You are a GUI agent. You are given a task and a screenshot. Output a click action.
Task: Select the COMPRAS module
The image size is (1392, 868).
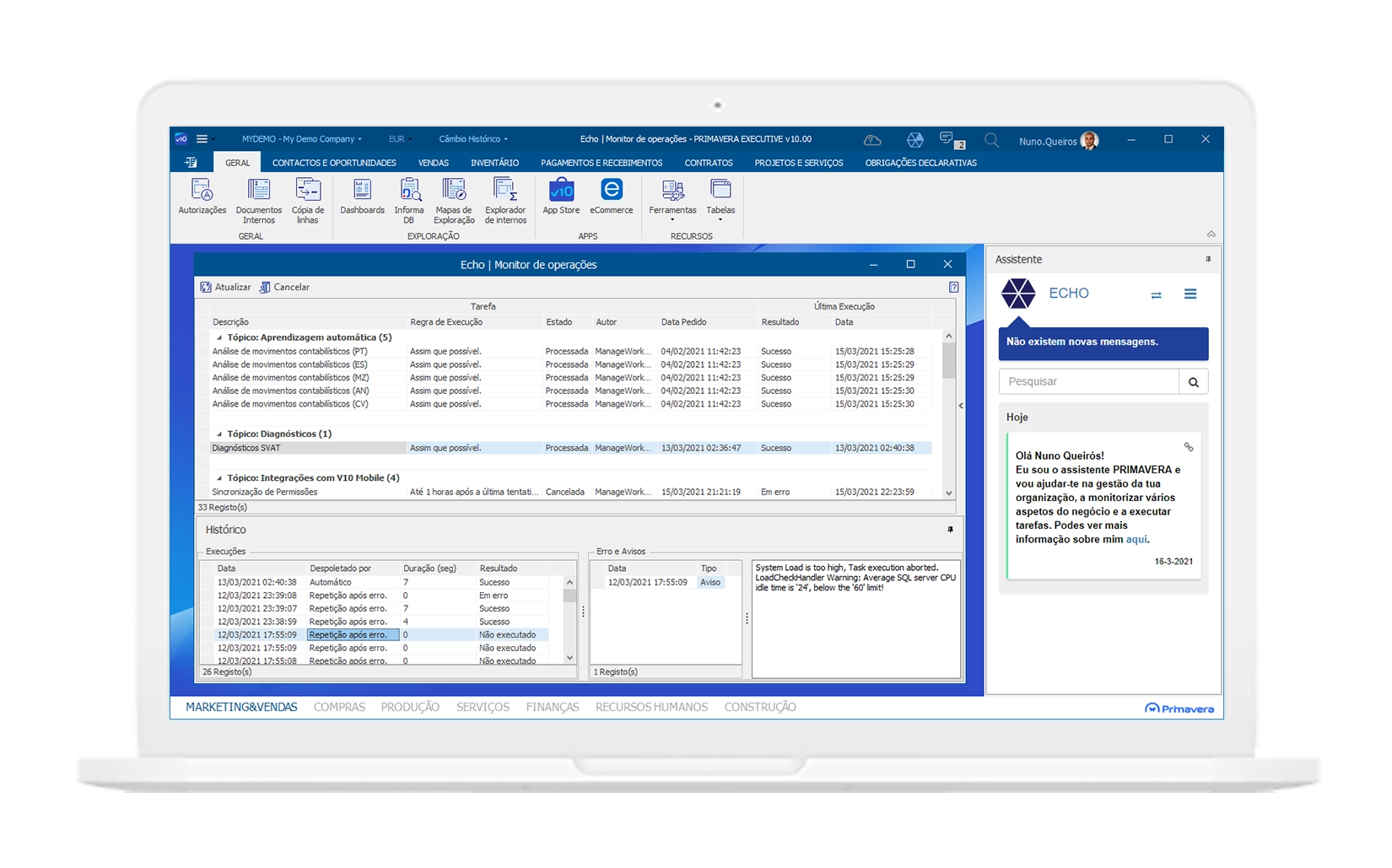coord(339,707)
